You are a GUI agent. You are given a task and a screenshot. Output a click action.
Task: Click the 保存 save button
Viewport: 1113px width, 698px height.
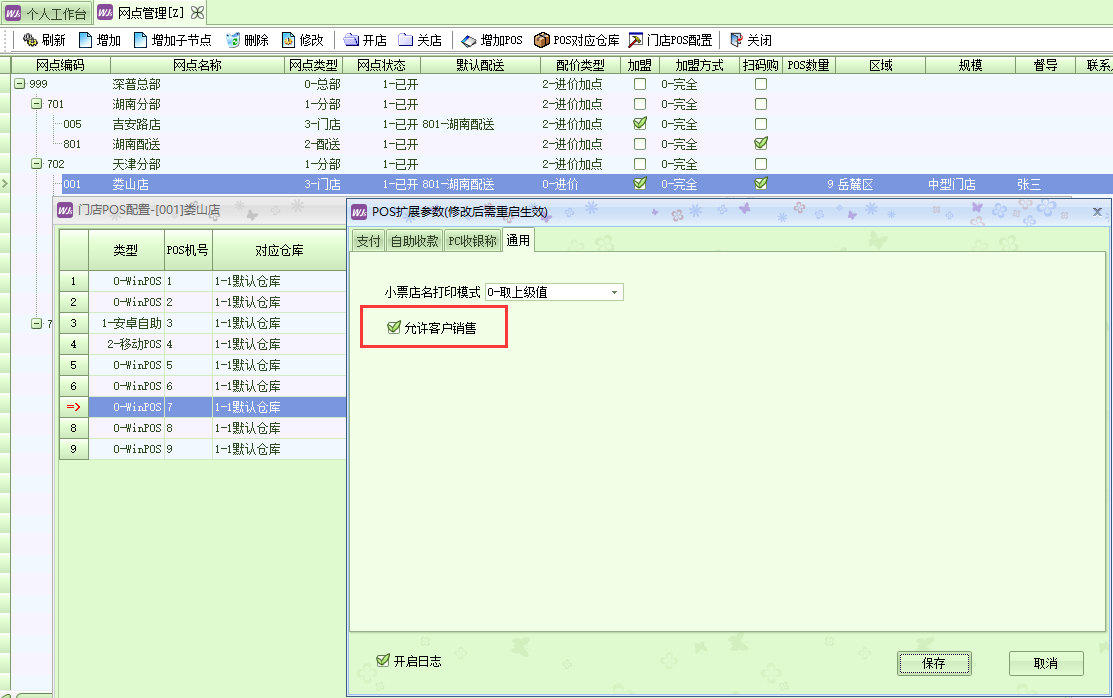pyautogui.click(x=933, y=663)
